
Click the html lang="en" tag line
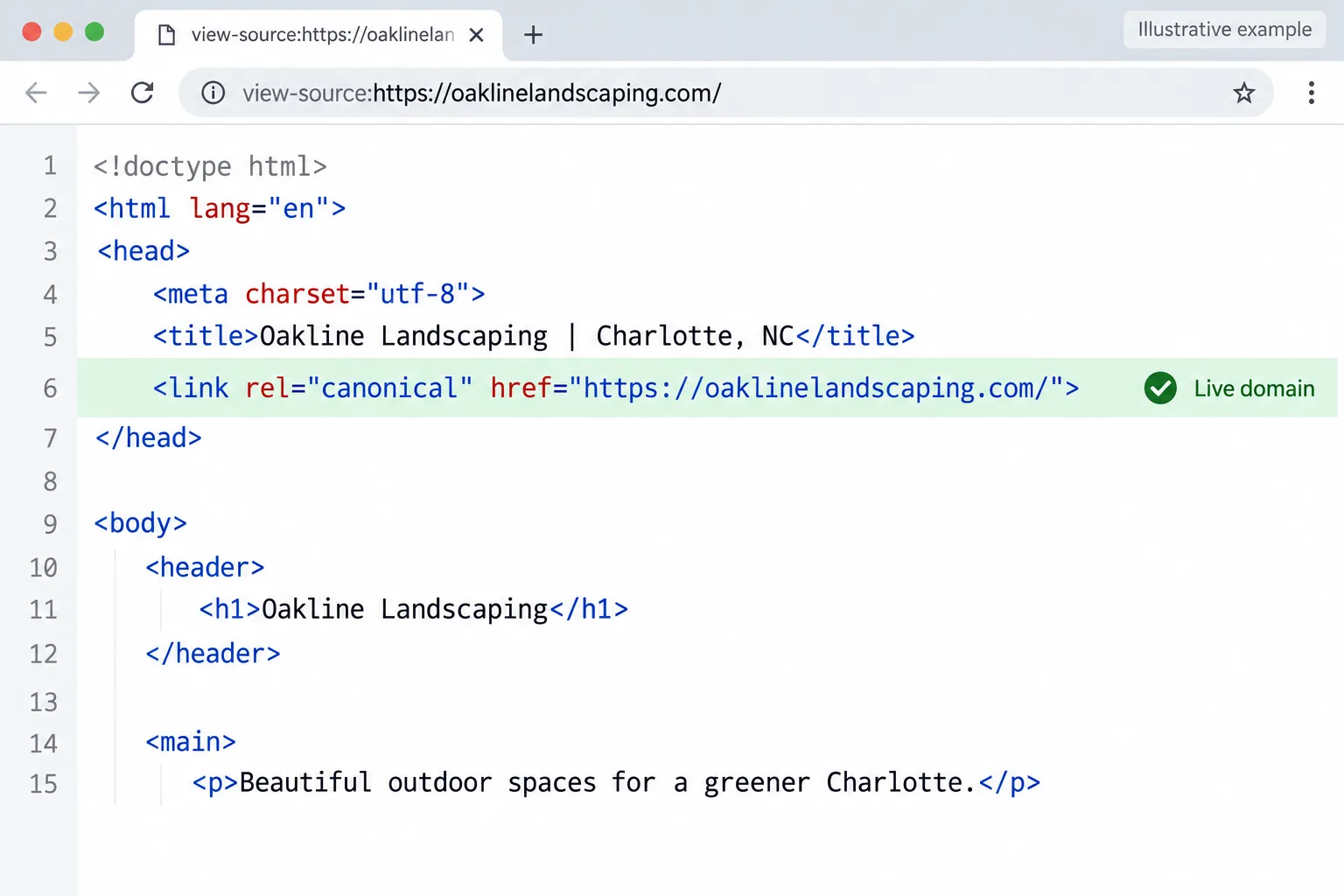pyautogui.click(x=220, y=208)
